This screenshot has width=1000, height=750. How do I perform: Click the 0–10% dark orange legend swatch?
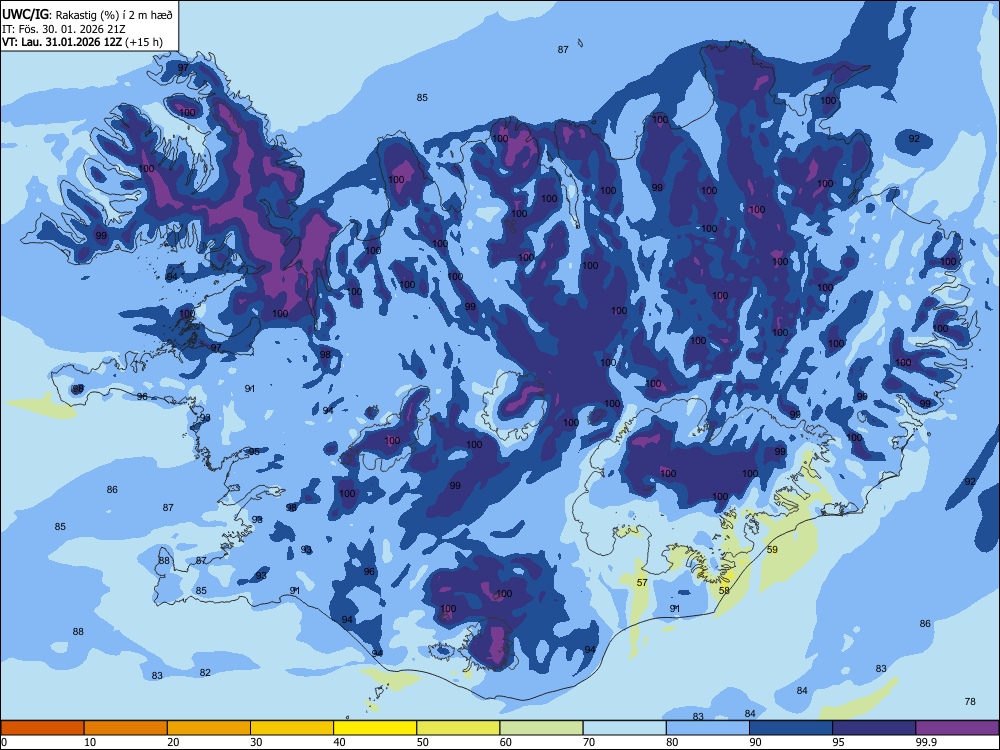[x=42, y=728]
